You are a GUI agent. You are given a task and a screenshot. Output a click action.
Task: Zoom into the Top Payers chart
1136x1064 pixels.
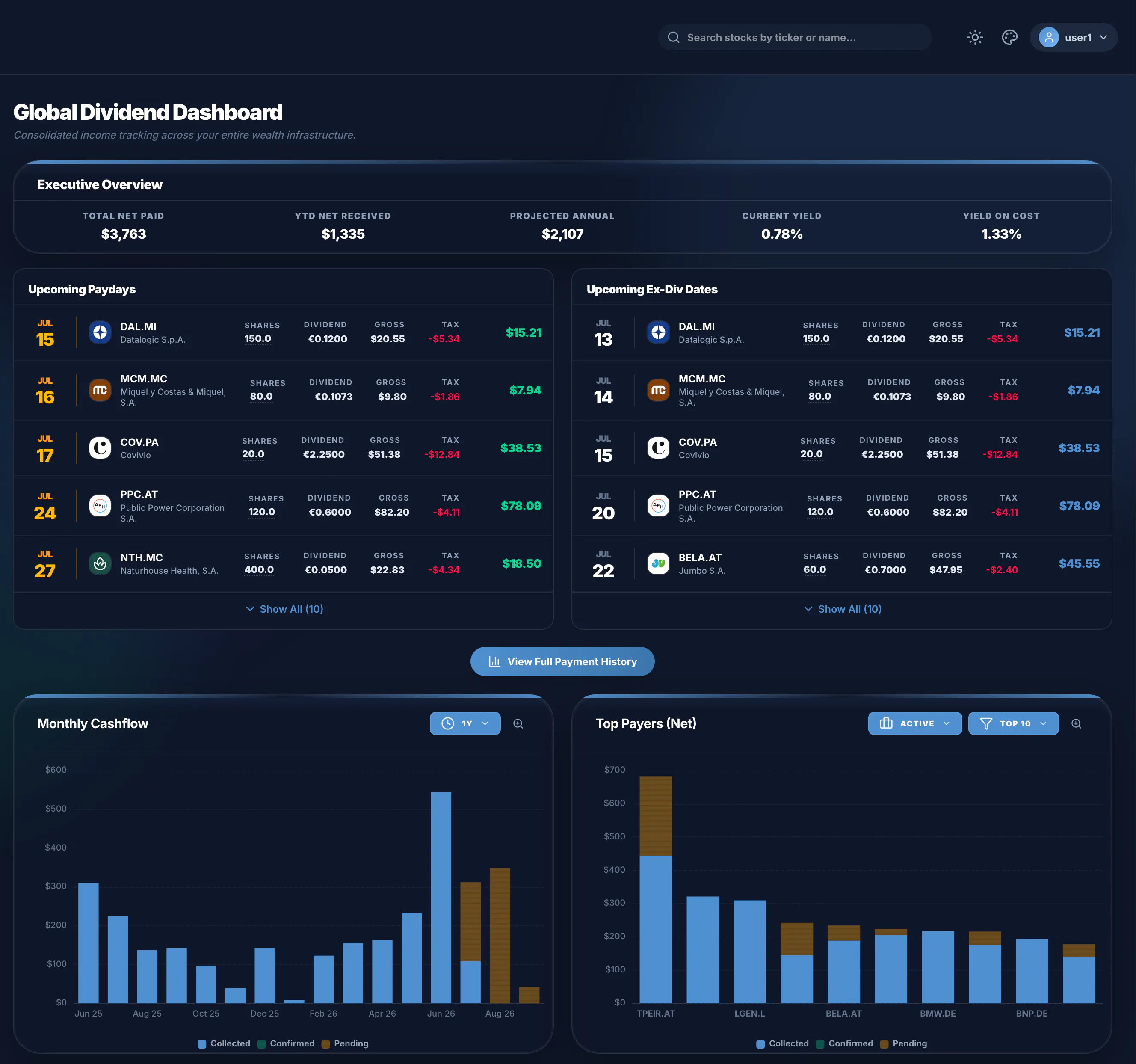1076,723
